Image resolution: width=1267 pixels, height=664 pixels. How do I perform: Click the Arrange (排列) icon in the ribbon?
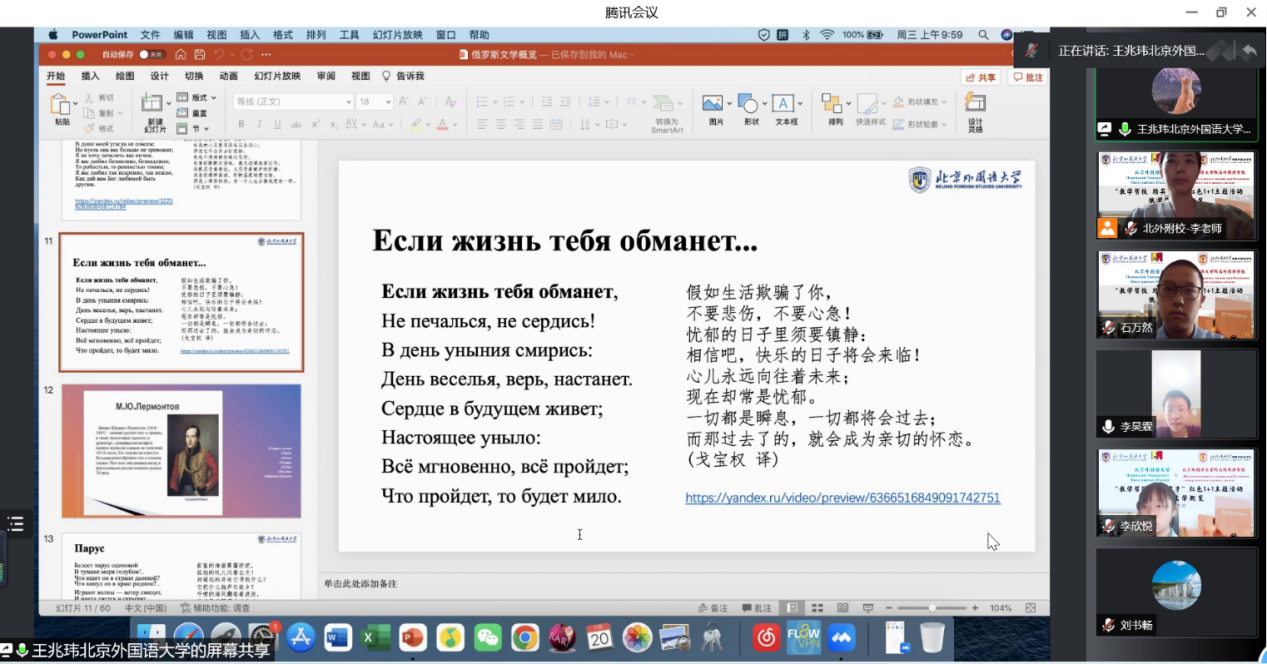(x=832, y=104)
